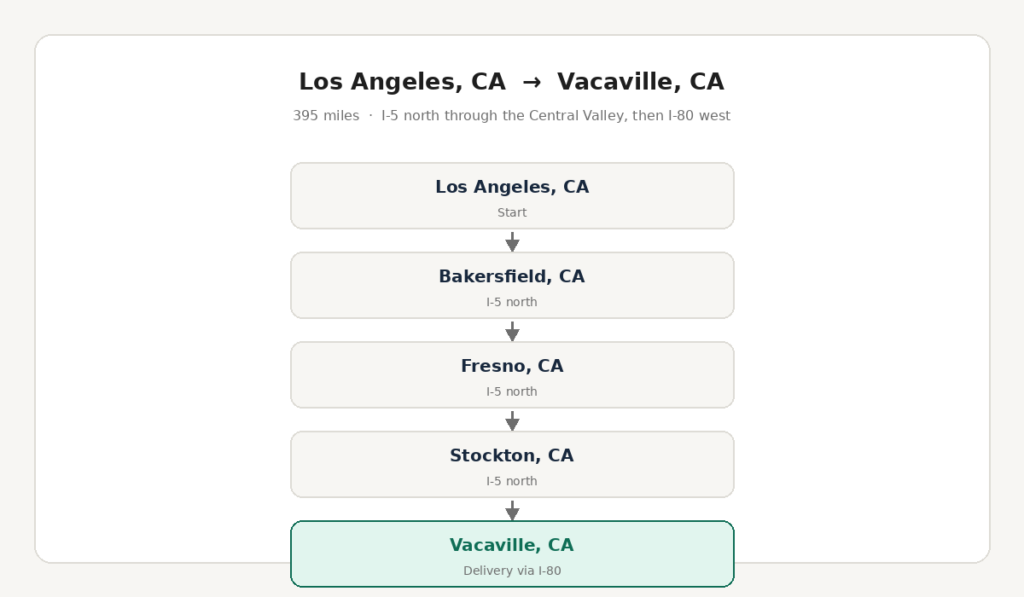Click the 'Vacaville, CA' green heading text
The height and width of the screenshot is (597, 1024).
click(512, 545)
